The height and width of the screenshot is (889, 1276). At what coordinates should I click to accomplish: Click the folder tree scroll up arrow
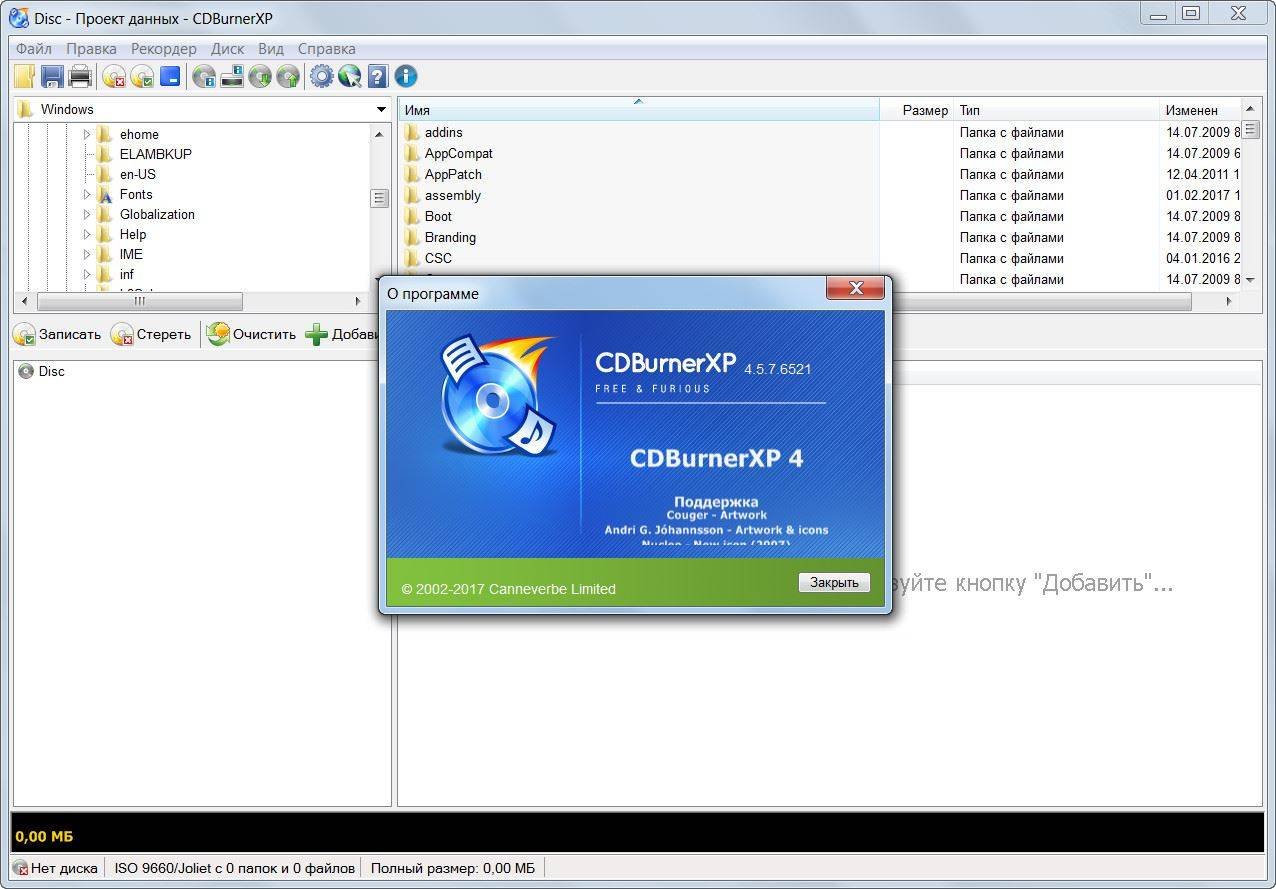[x=380, y=134]
